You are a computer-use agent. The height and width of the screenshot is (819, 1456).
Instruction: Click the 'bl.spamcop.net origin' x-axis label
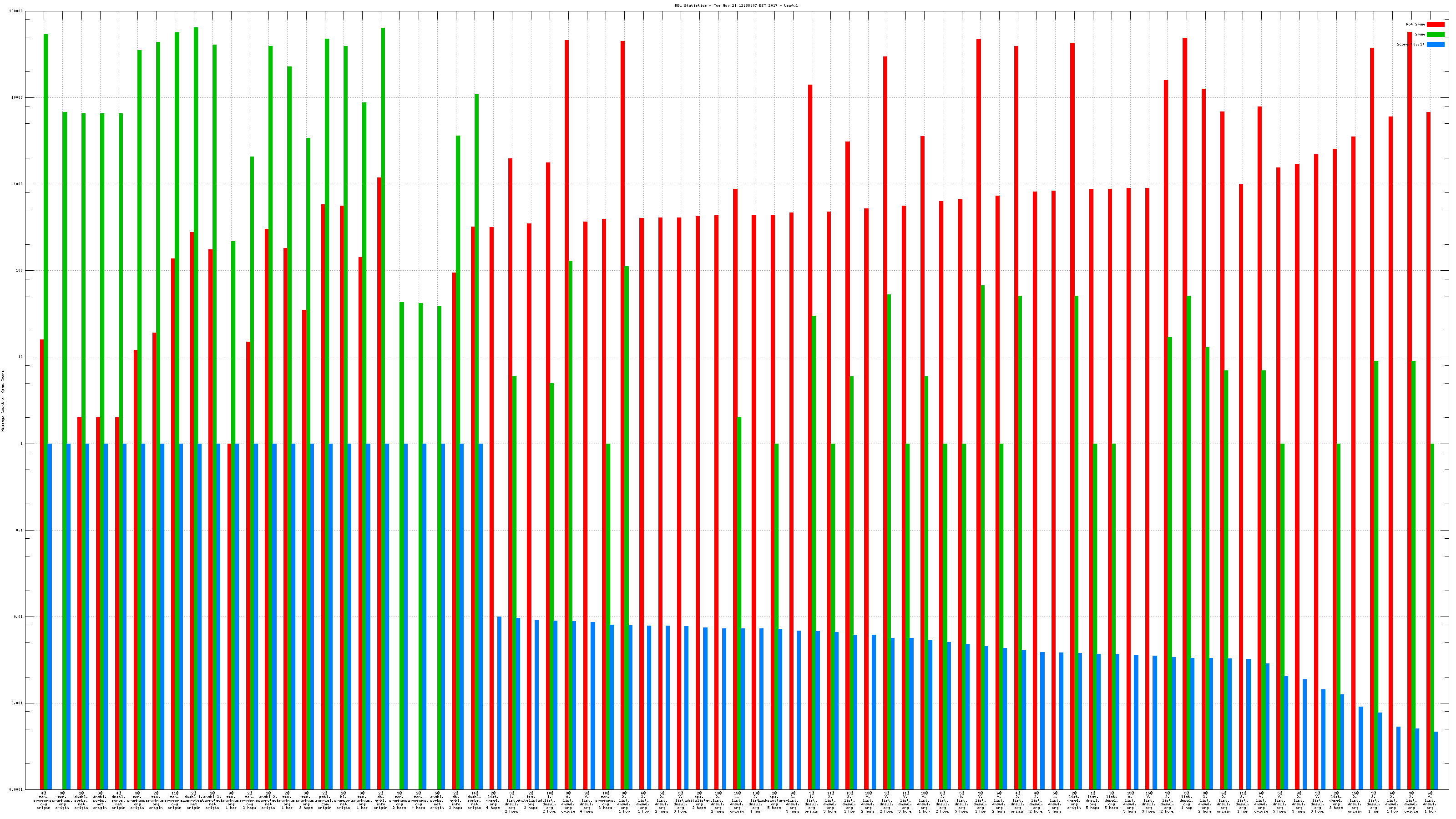pyautogui.click(x=344, y=800)
